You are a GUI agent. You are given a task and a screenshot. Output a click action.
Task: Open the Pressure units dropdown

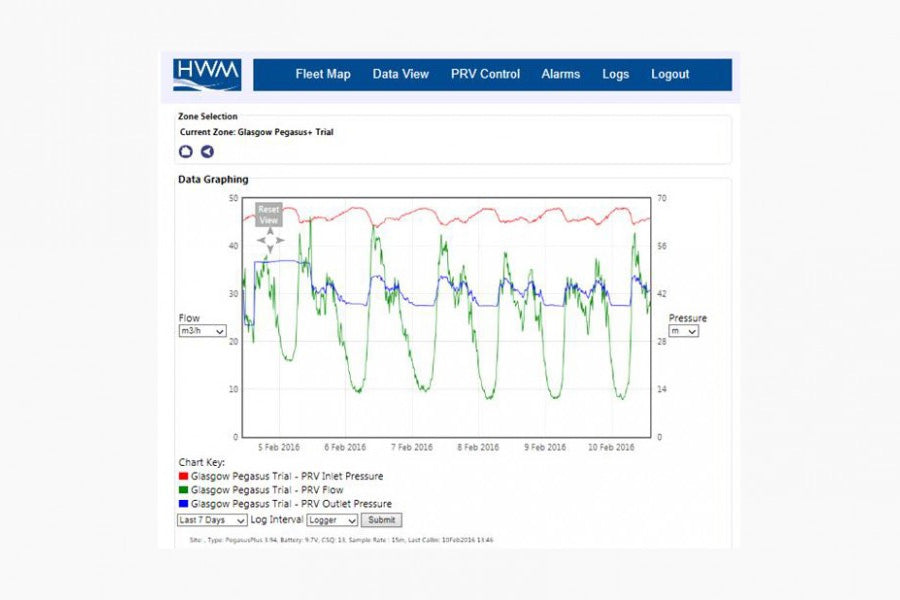tap(683, 331)
